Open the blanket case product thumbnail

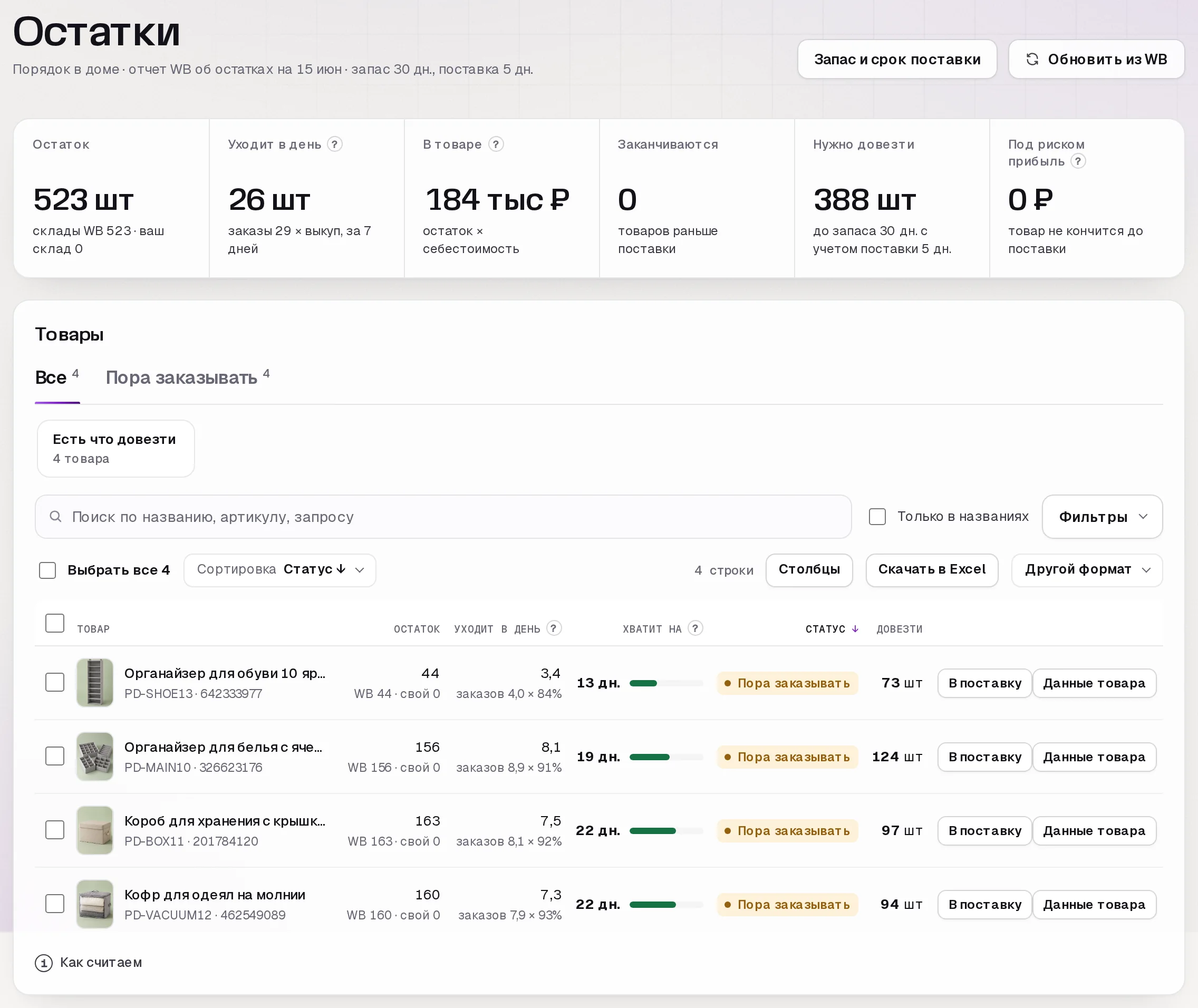pos(95,904)
